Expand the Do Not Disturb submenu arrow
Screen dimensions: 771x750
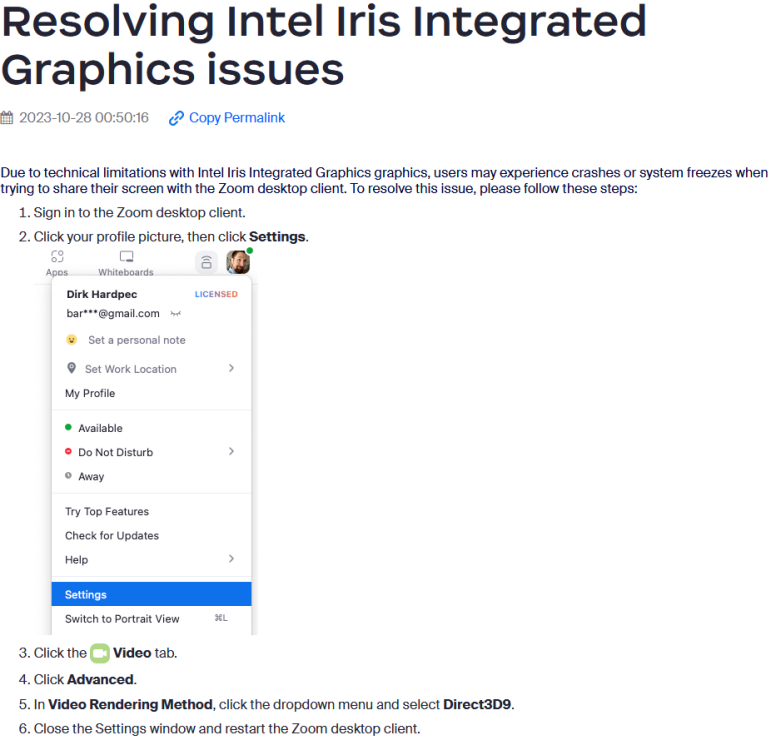pos(231,452)
